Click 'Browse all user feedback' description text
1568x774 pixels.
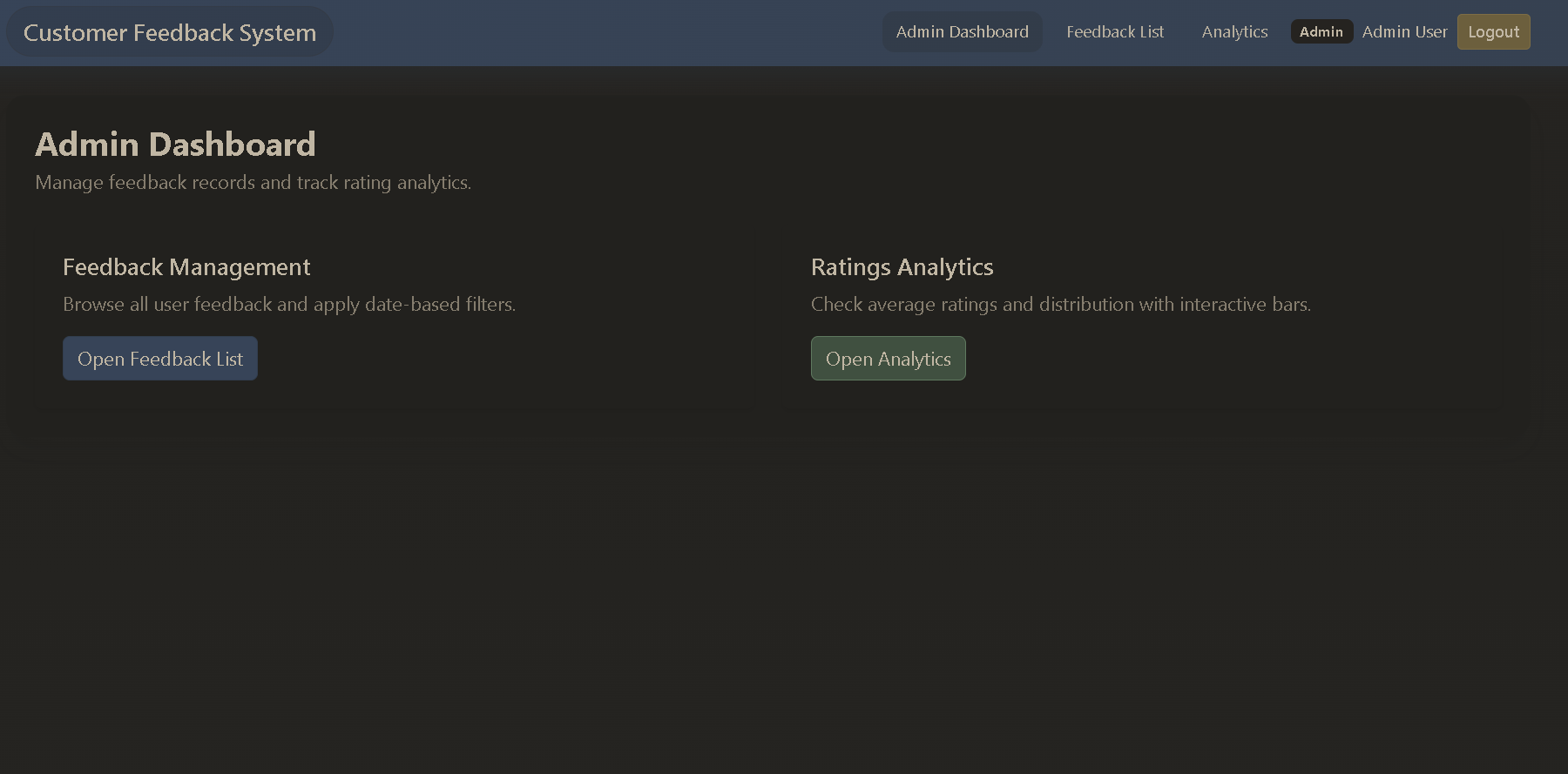point(289,305)
